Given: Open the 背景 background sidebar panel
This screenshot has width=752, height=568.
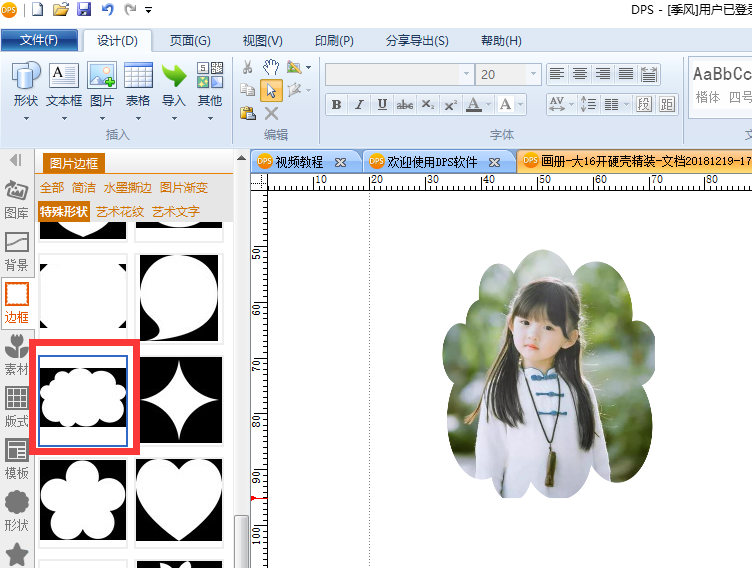Looking at the screenshot, I should tap(17, 251).
